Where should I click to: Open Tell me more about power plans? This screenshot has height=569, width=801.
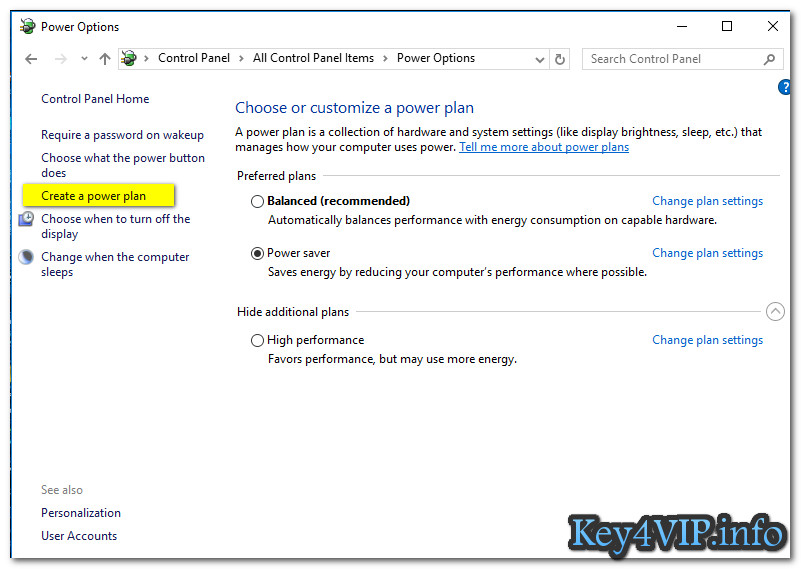coord(544,147)
